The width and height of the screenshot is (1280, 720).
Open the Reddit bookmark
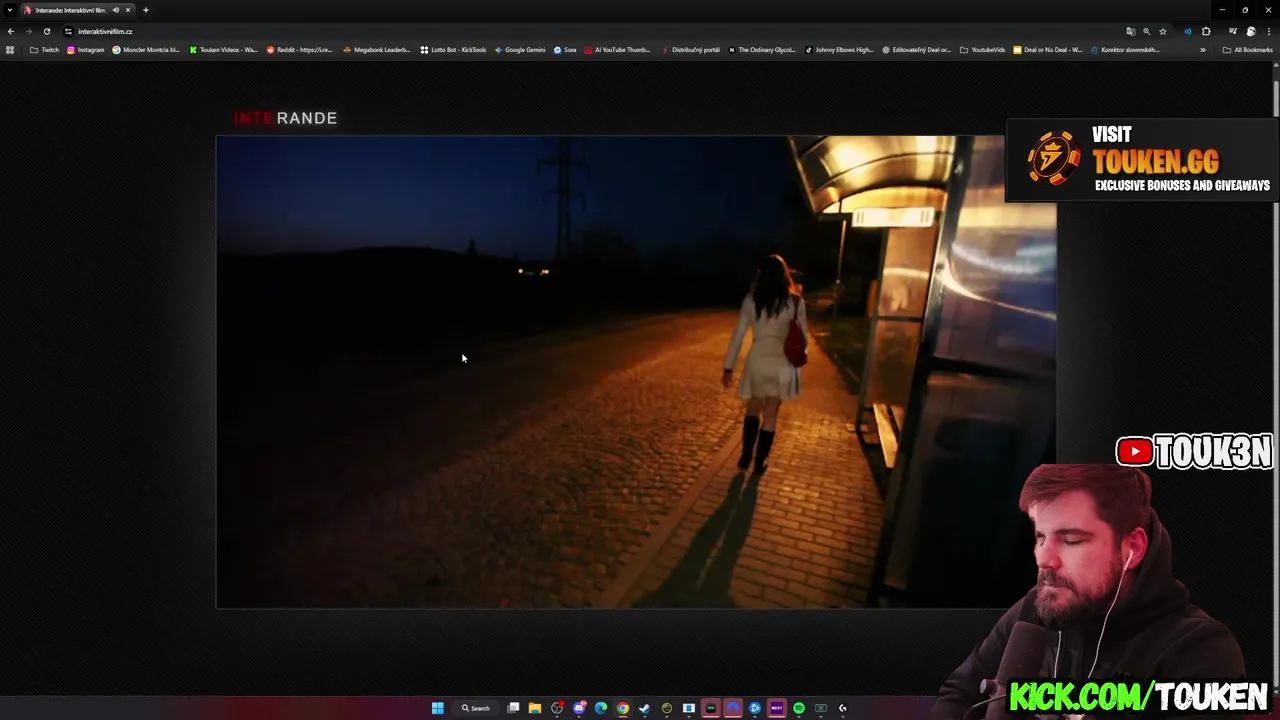(x=299, y=49)
